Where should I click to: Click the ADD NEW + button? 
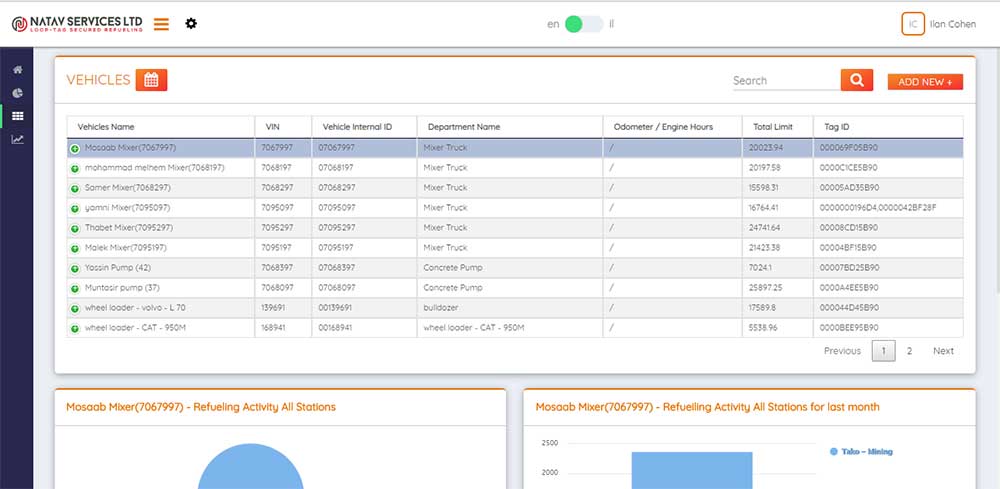click(x=925, y=82)
